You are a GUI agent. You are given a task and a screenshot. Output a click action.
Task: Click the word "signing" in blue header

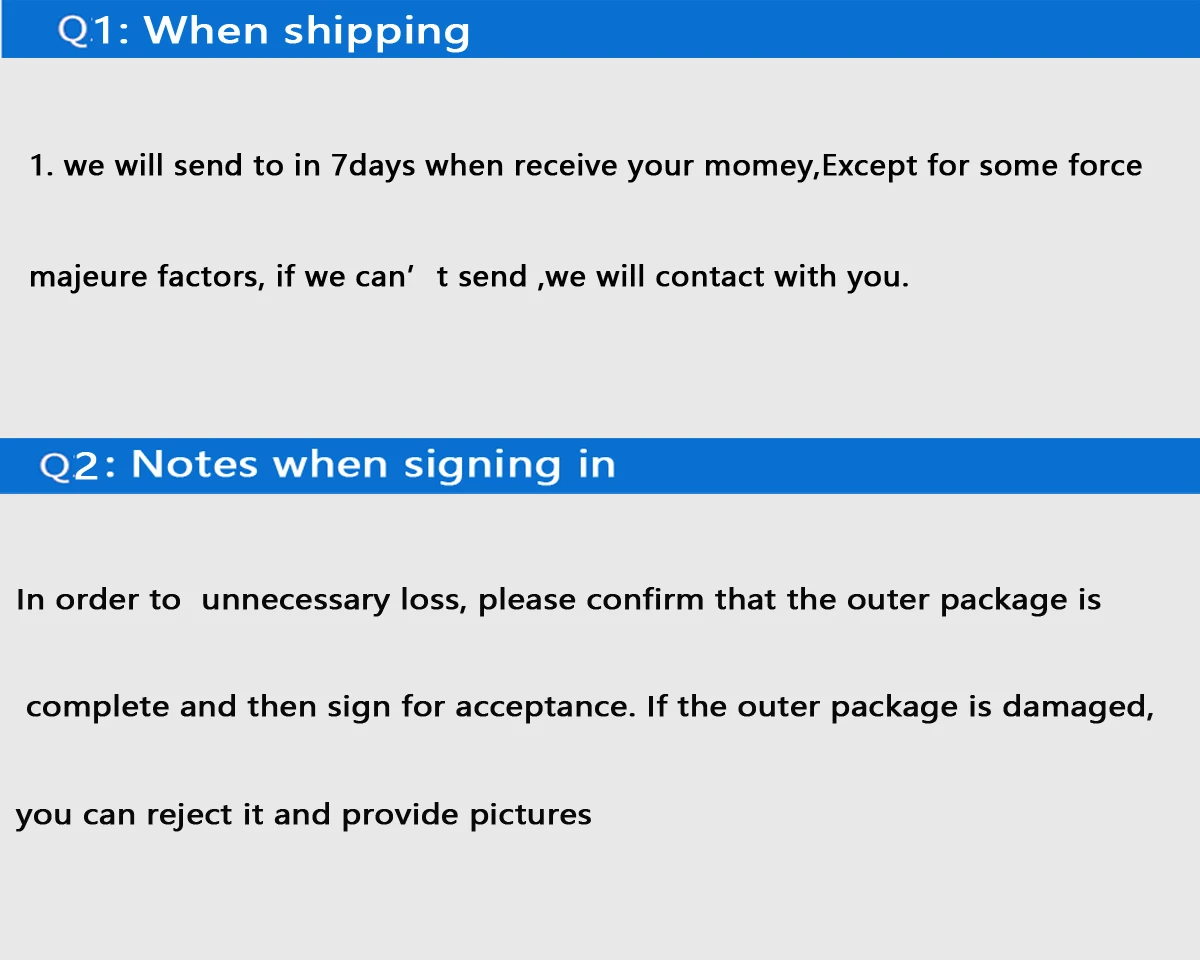click(x=482, y=467)
